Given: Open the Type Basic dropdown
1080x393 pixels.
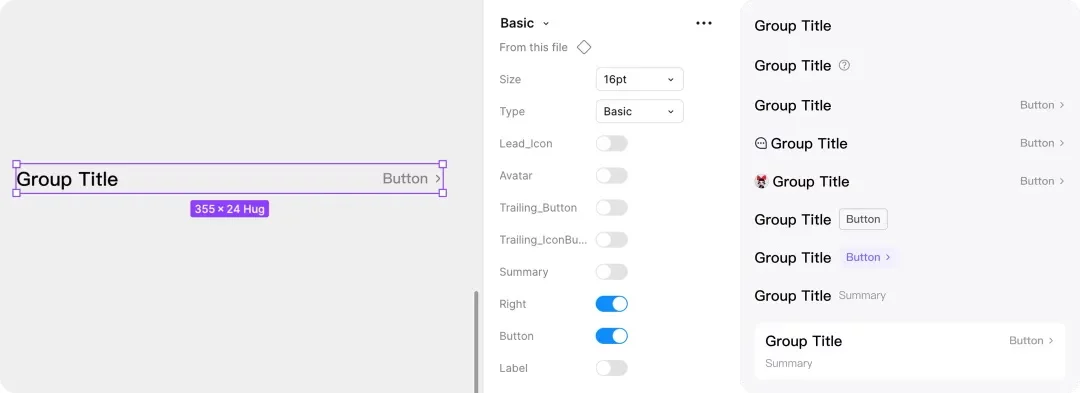Looking at the screenshot, I should (x=639, y=111).
